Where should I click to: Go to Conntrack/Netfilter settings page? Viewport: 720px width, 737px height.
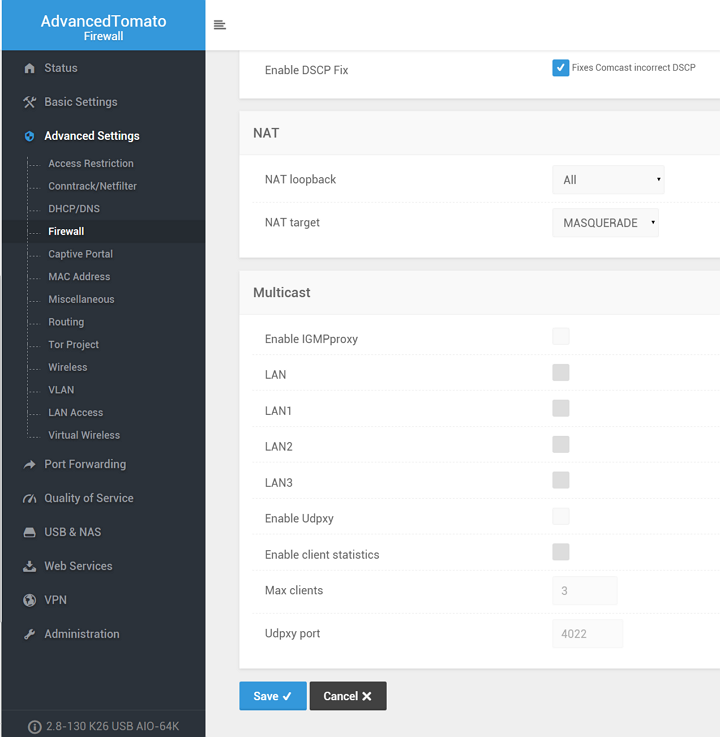pyautogui.click(x=92, y=186)
